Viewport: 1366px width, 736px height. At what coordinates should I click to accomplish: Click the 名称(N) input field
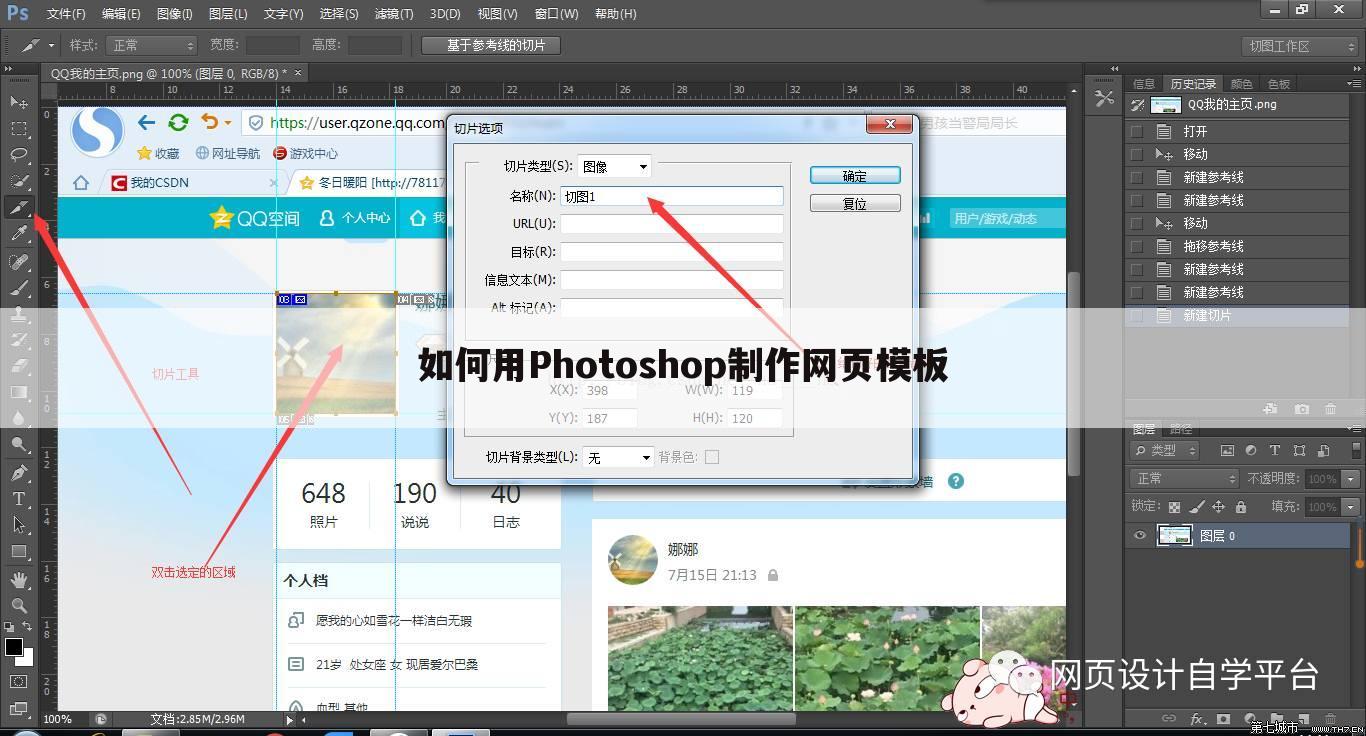(x=671, y=197)
